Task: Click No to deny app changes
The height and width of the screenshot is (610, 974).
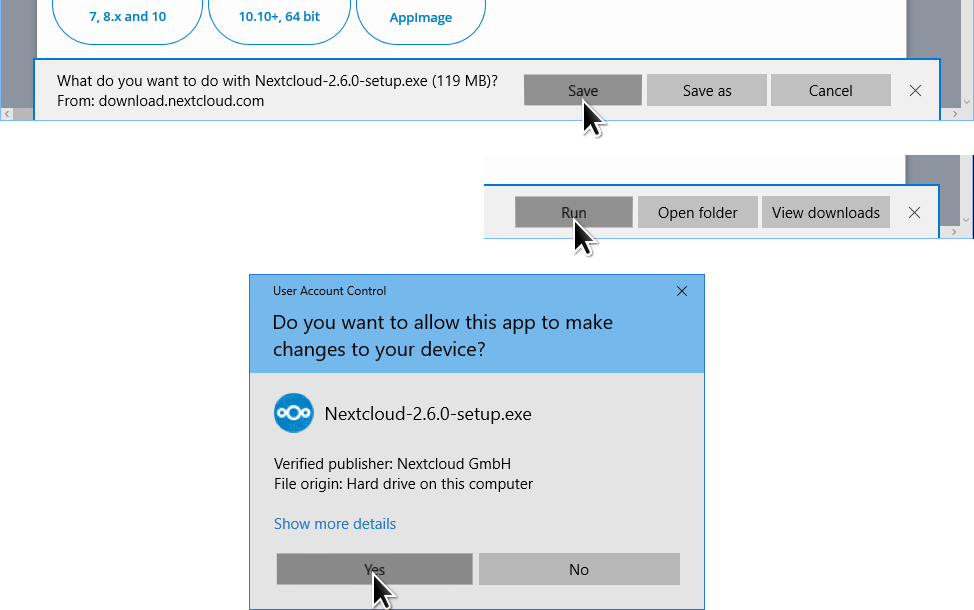Action: [579, 569]
